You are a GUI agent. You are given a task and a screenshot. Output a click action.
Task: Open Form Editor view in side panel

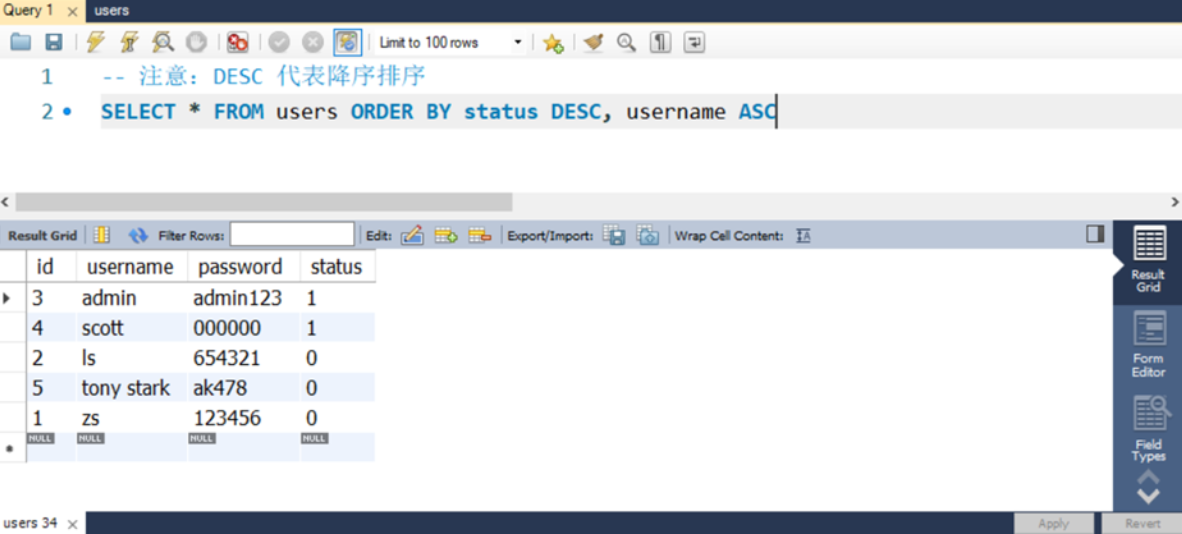point(1148,345)
